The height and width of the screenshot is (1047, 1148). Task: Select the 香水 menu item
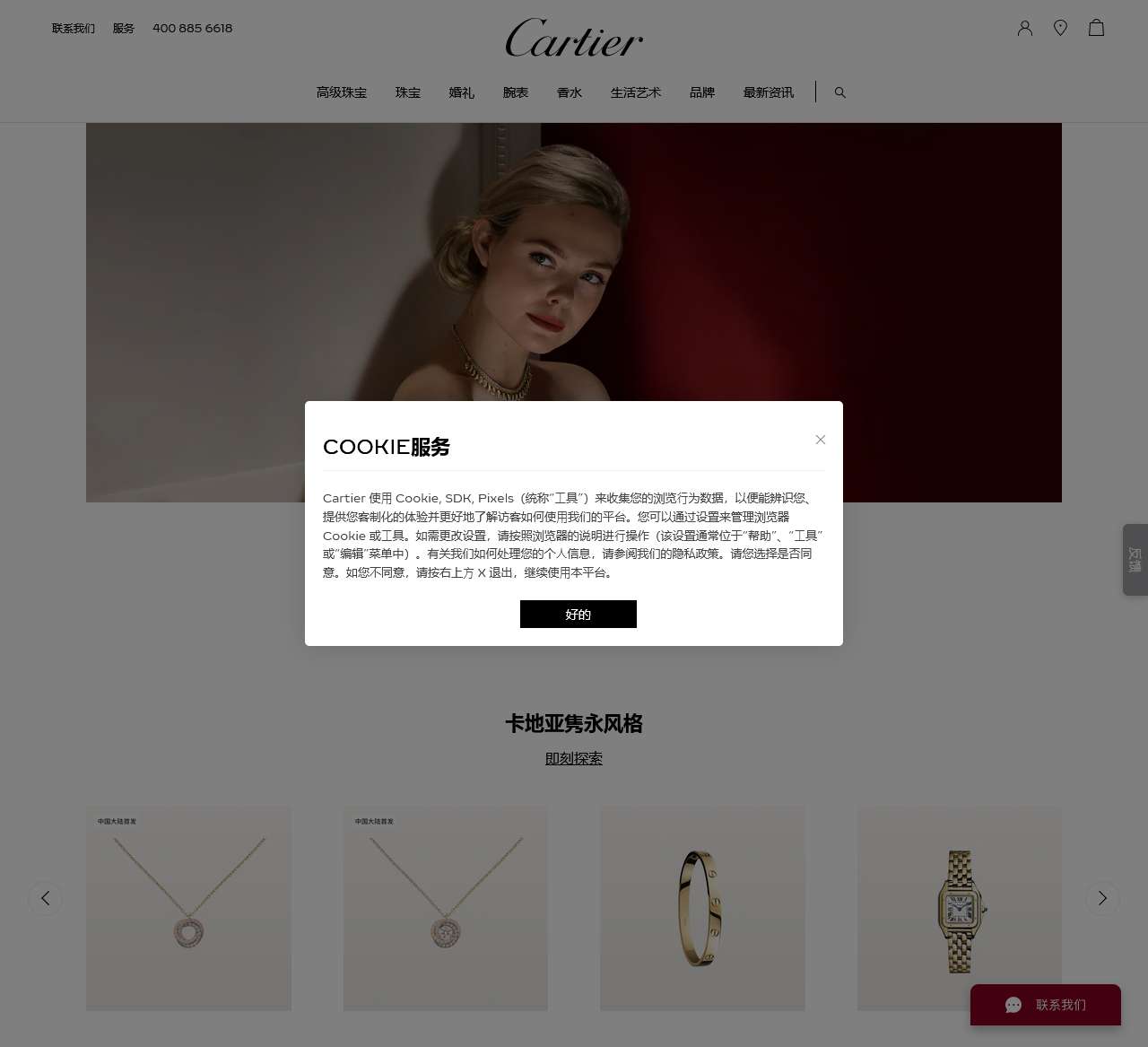pyautogui.click(x=570, y=92)
